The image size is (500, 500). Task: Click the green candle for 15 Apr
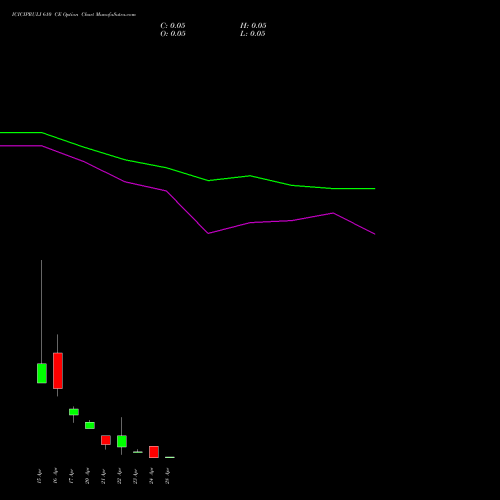click(42, 373)
